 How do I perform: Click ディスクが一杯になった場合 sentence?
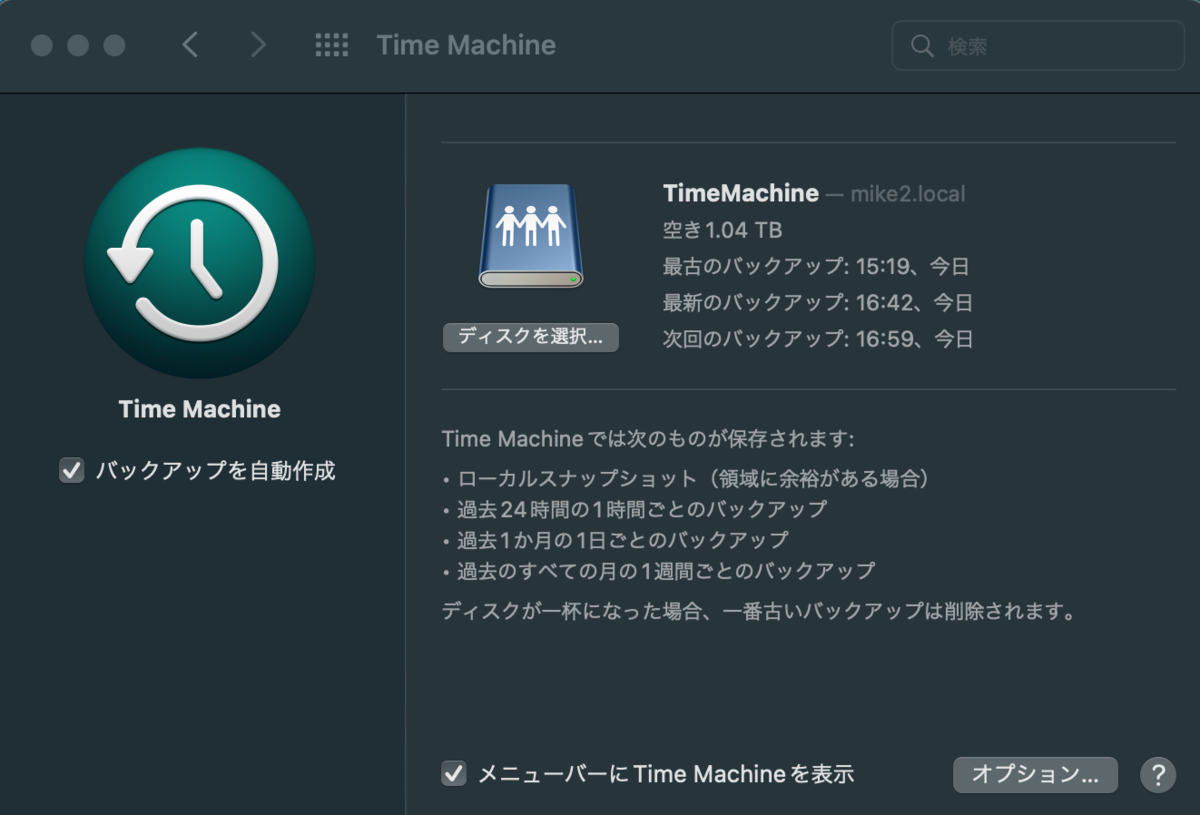coord(759,610)
